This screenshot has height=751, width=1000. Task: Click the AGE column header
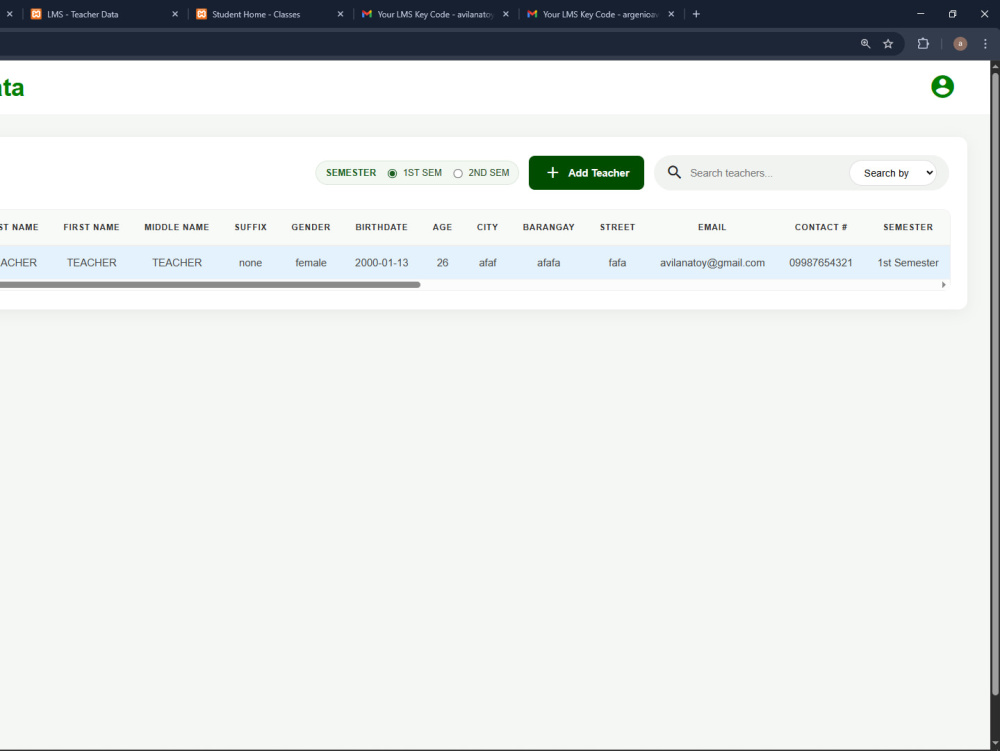coord(442,227)
